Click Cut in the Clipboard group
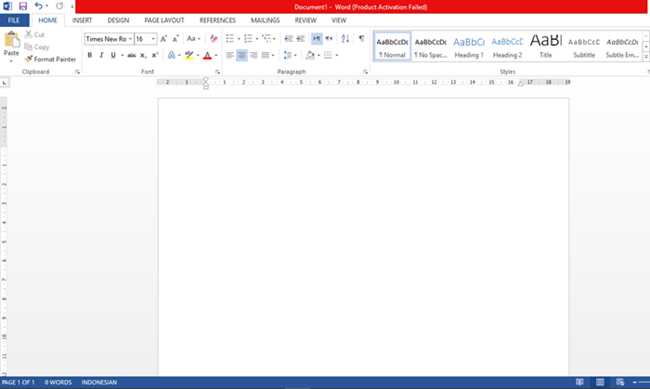 click(34, 34)
